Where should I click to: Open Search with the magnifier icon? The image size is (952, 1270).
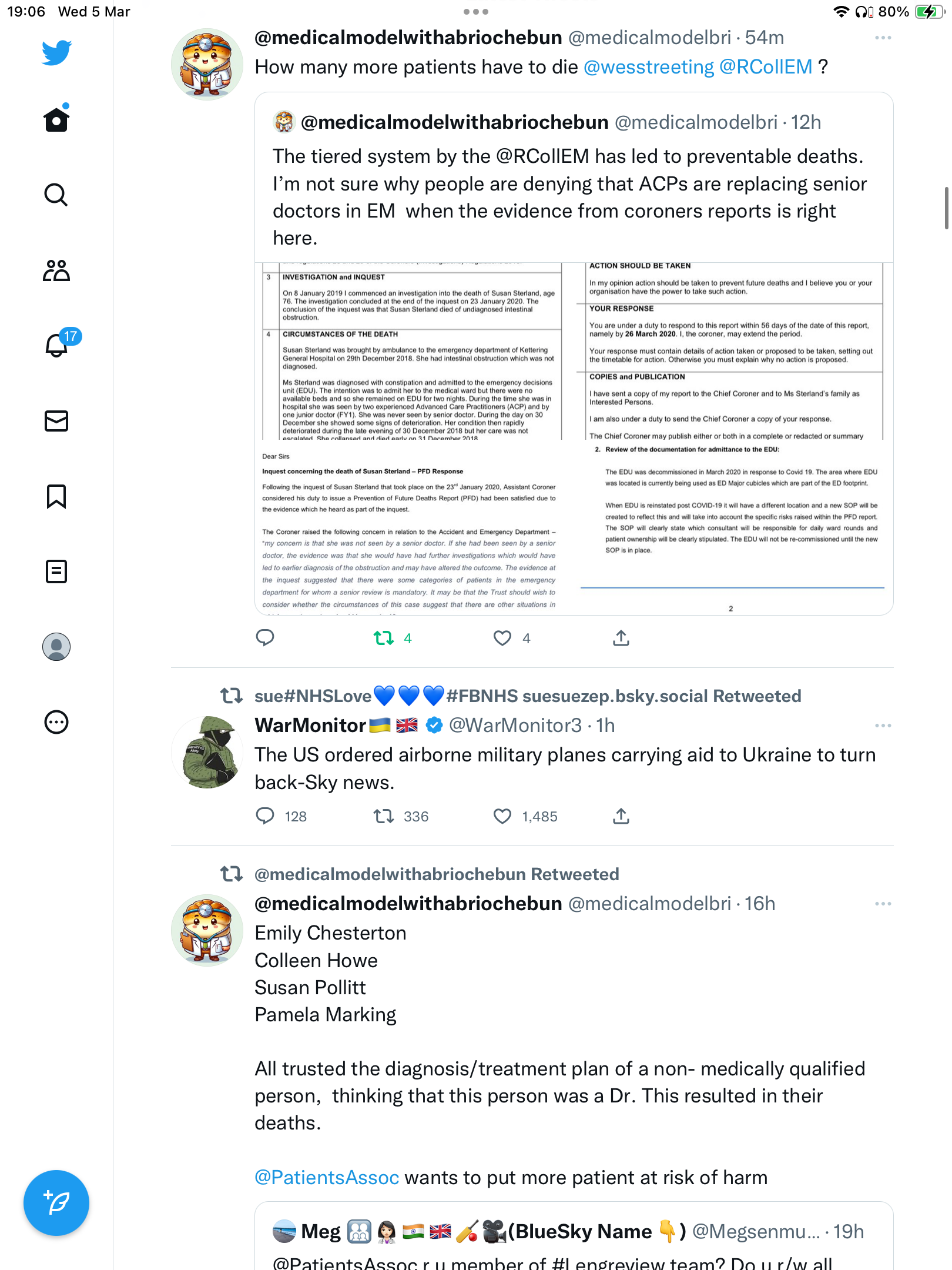point(56,195)
